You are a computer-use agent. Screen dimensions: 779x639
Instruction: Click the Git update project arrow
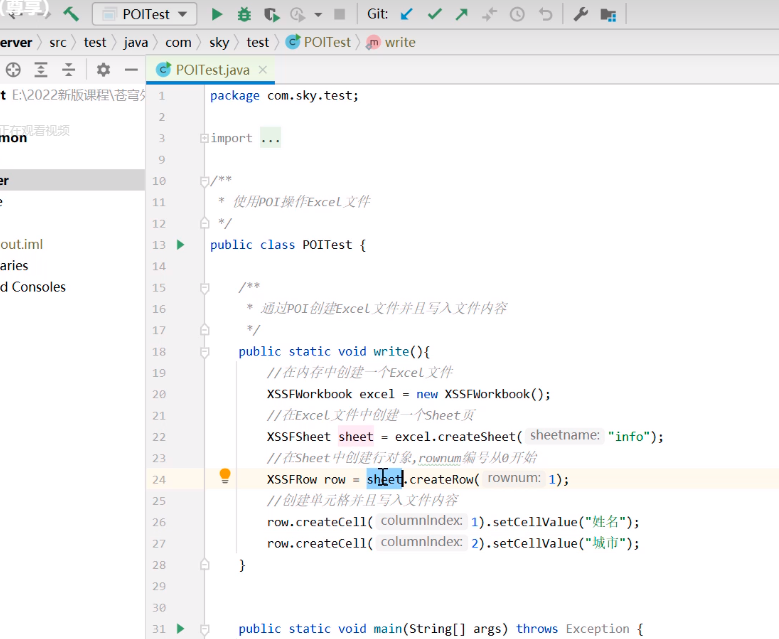(x=406, y=14)
